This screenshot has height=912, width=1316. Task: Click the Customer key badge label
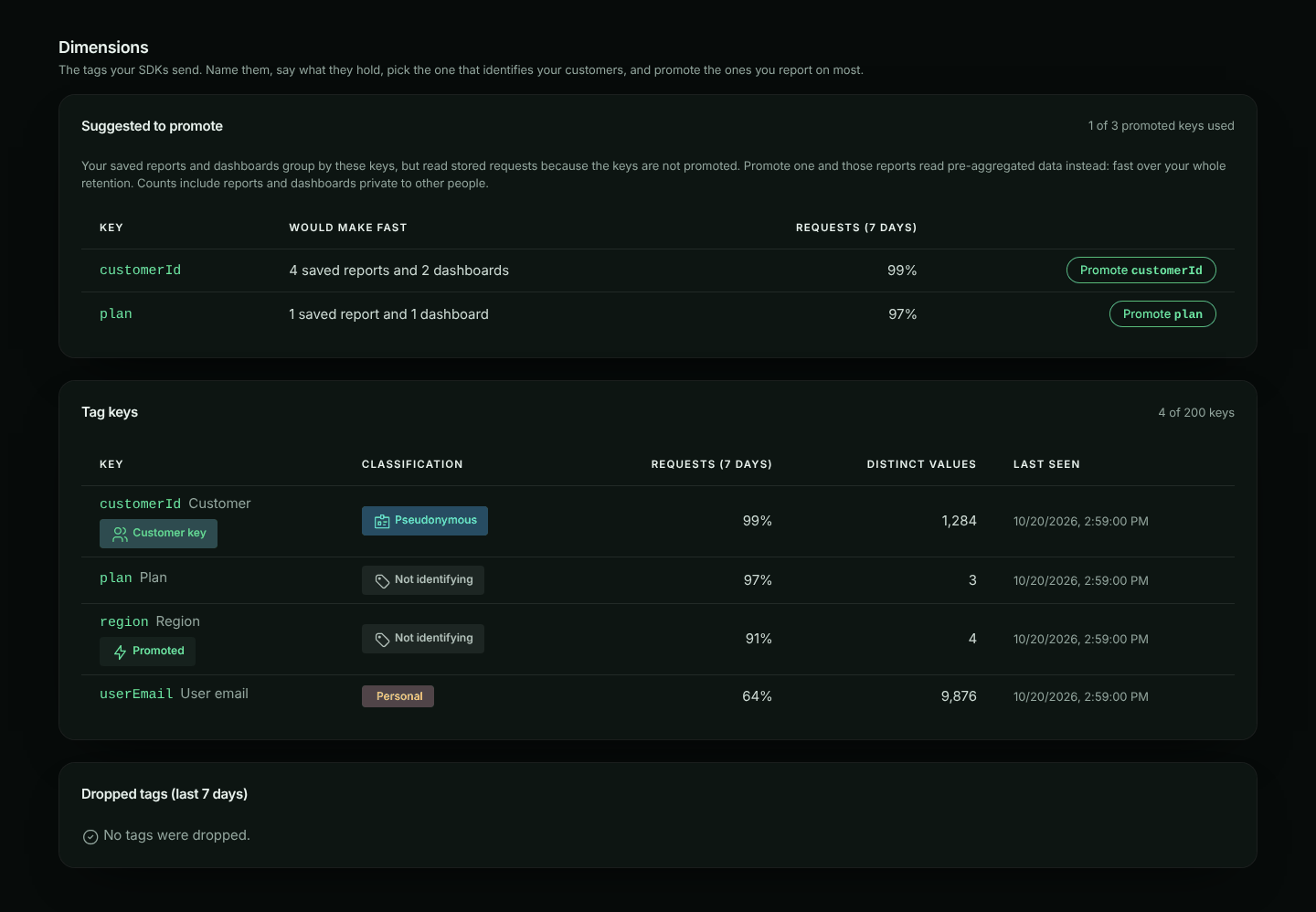coord(169,533)
